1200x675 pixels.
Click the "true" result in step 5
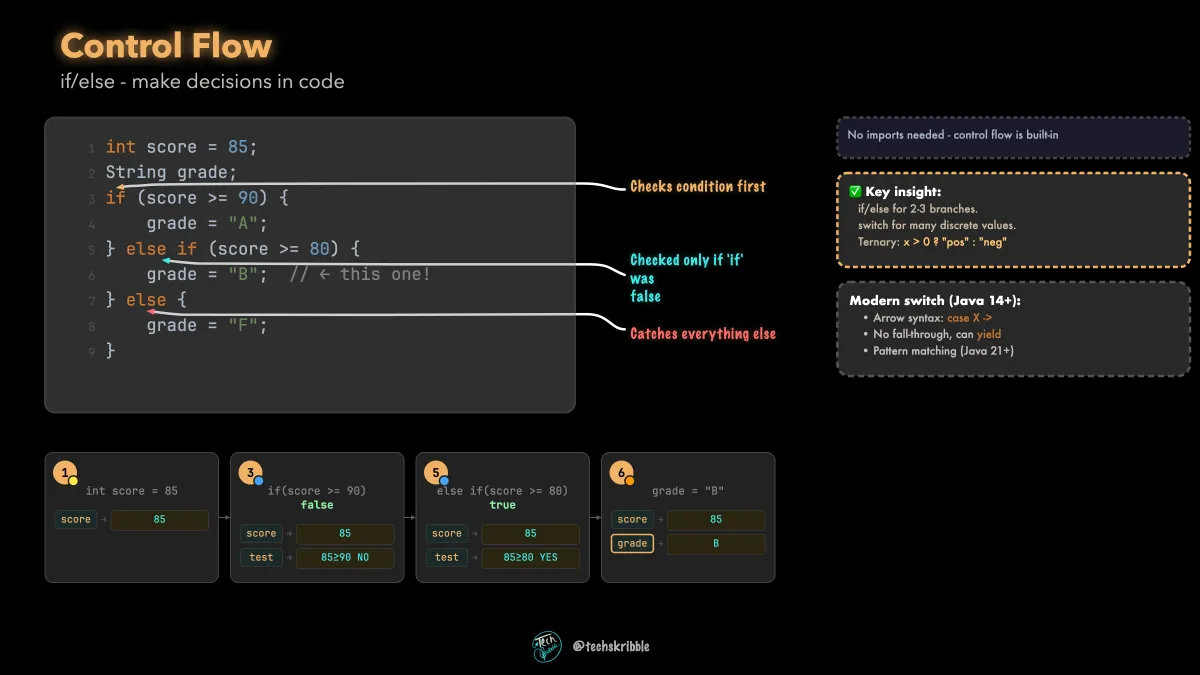(503, 505)
